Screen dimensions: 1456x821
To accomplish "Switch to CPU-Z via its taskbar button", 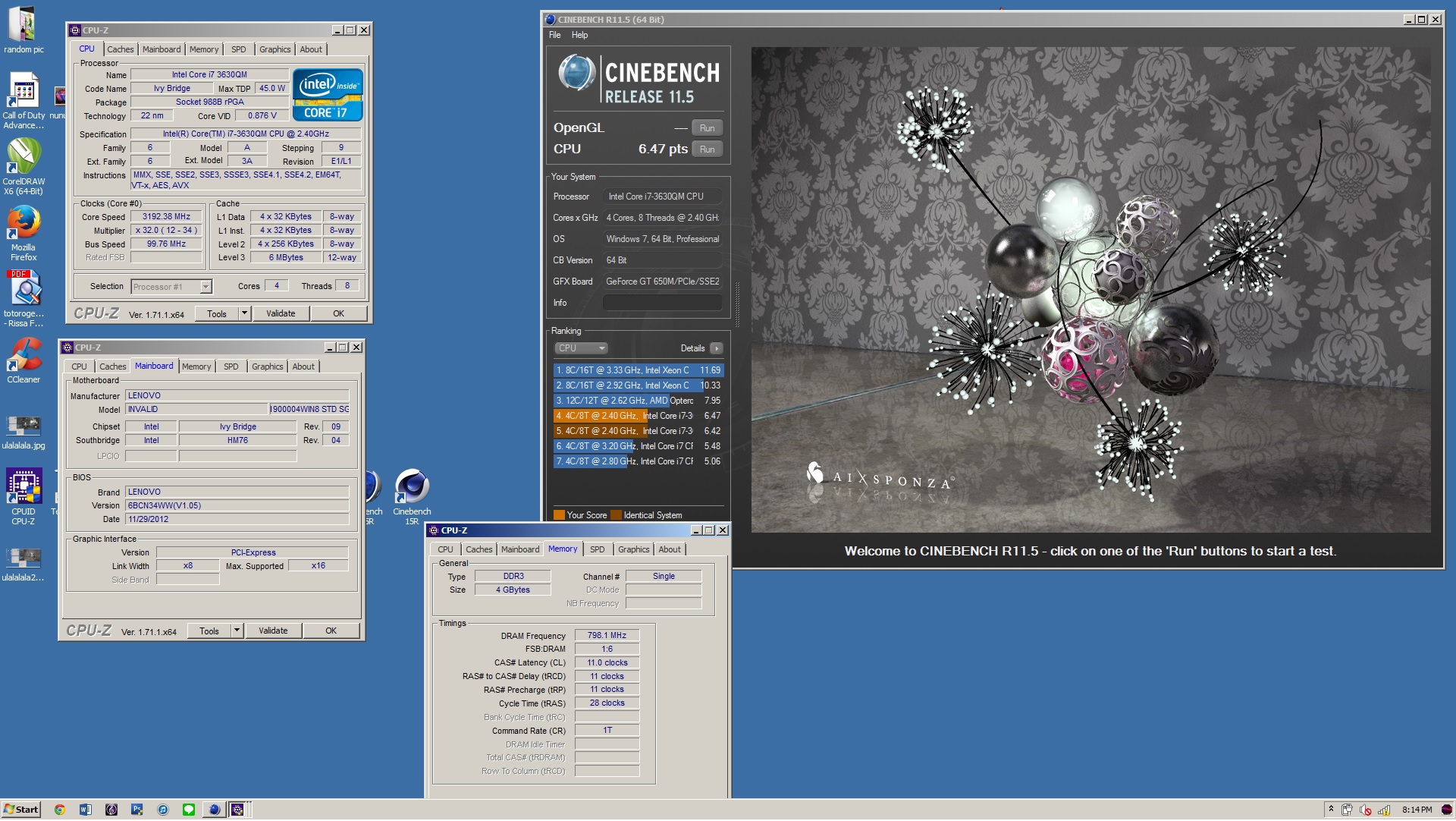I will (x=238, y=810).
